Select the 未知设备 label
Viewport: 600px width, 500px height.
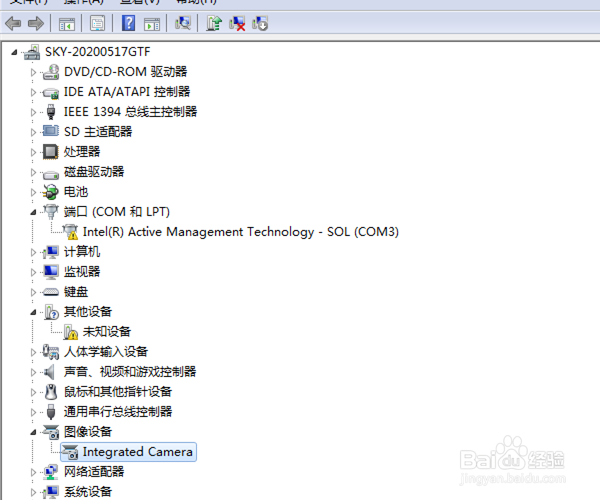click(x=107, y=332)
